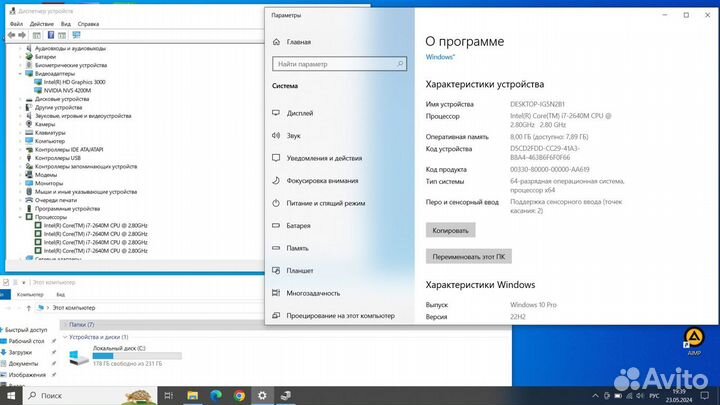
Task: Select Intel(R) HD Graphics 3000 device
Action: click(x=74, y=82)
